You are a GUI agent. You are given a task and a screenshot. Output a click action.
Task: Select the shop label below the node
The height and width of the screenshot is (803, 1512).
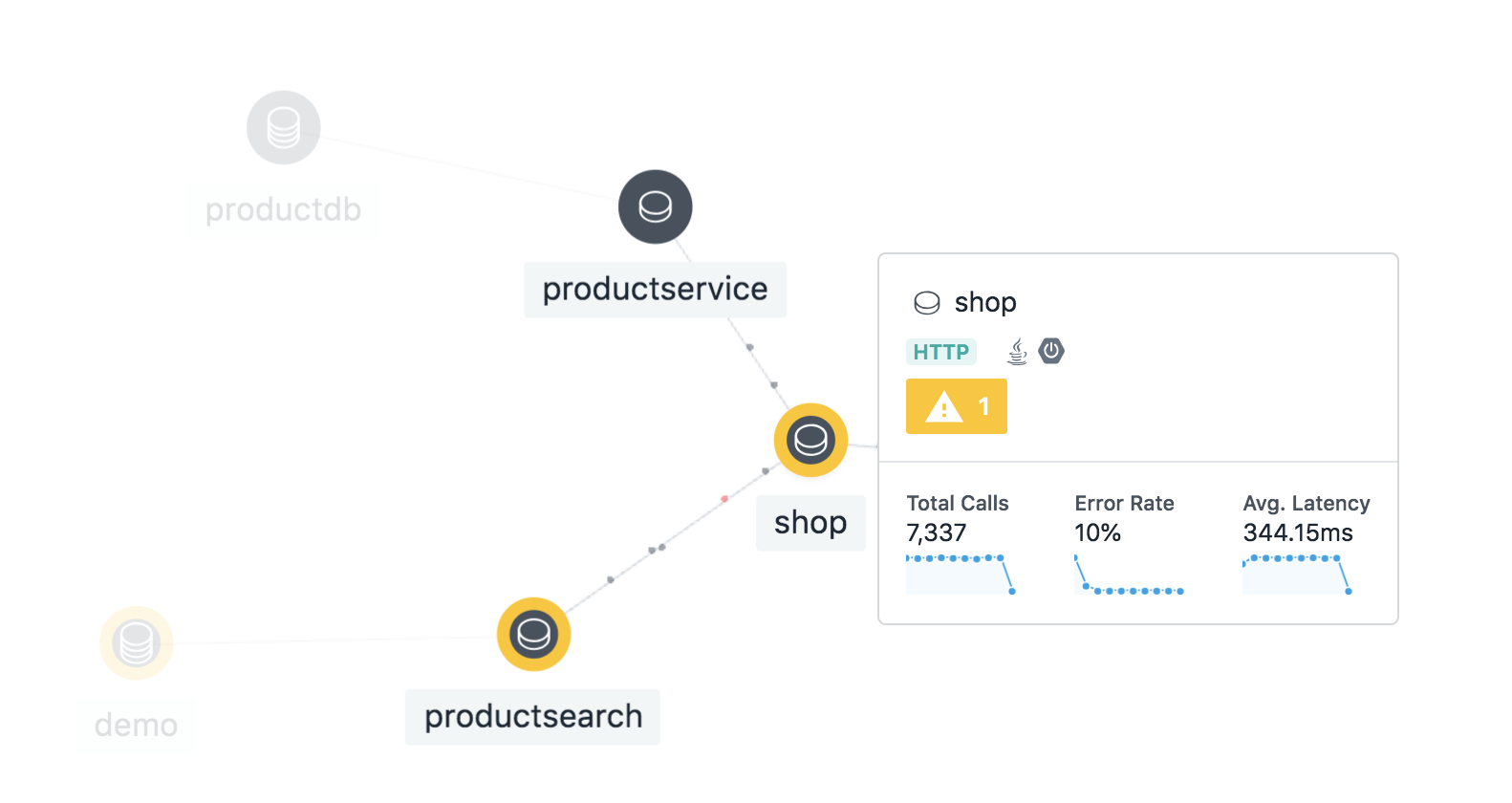(810, 523)
